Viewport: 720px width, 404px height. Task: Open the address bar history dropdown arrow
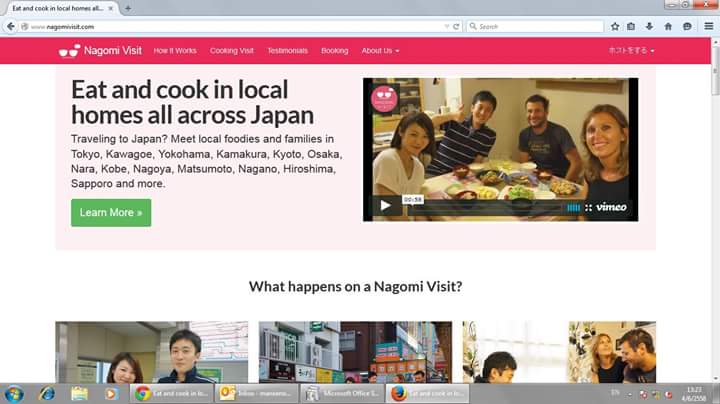447,27
